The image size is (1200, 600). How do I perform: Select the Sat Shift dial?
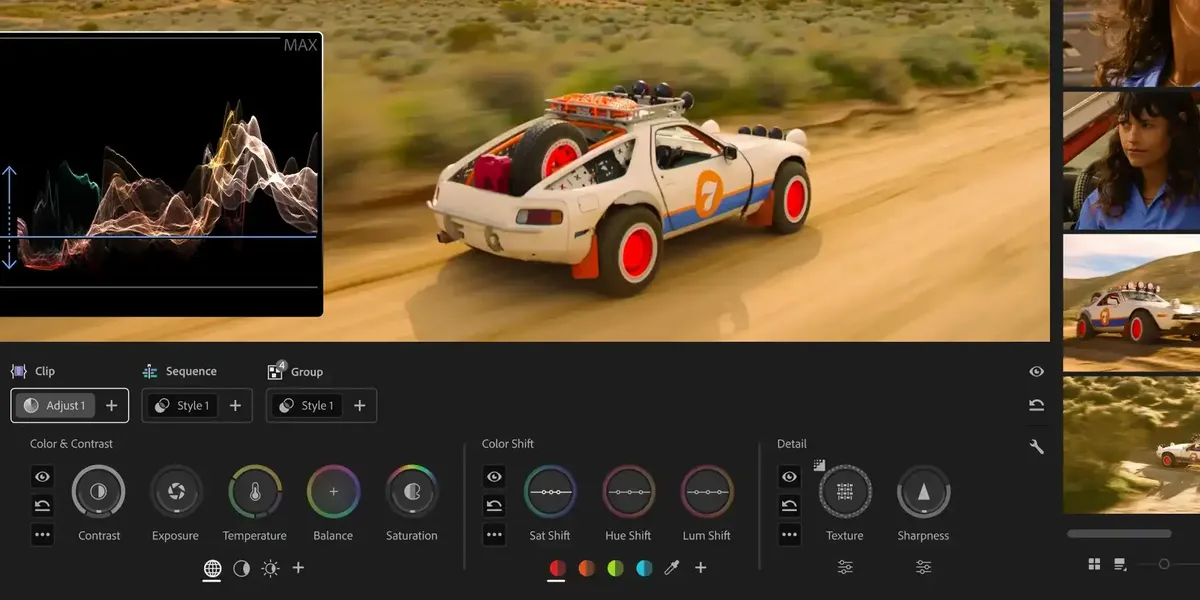point(550,491)
